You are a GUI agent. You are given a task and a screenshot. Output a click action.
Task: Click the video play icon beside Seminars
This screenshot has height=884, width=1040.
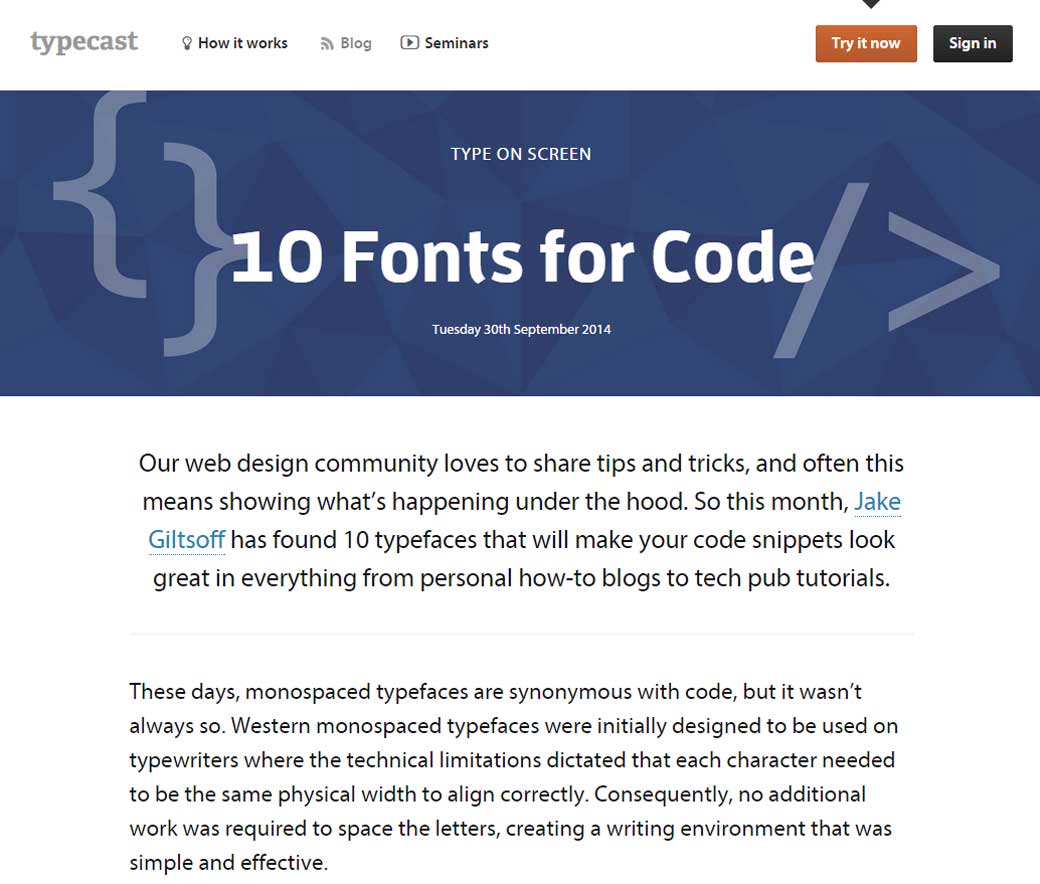coord(409,43)
